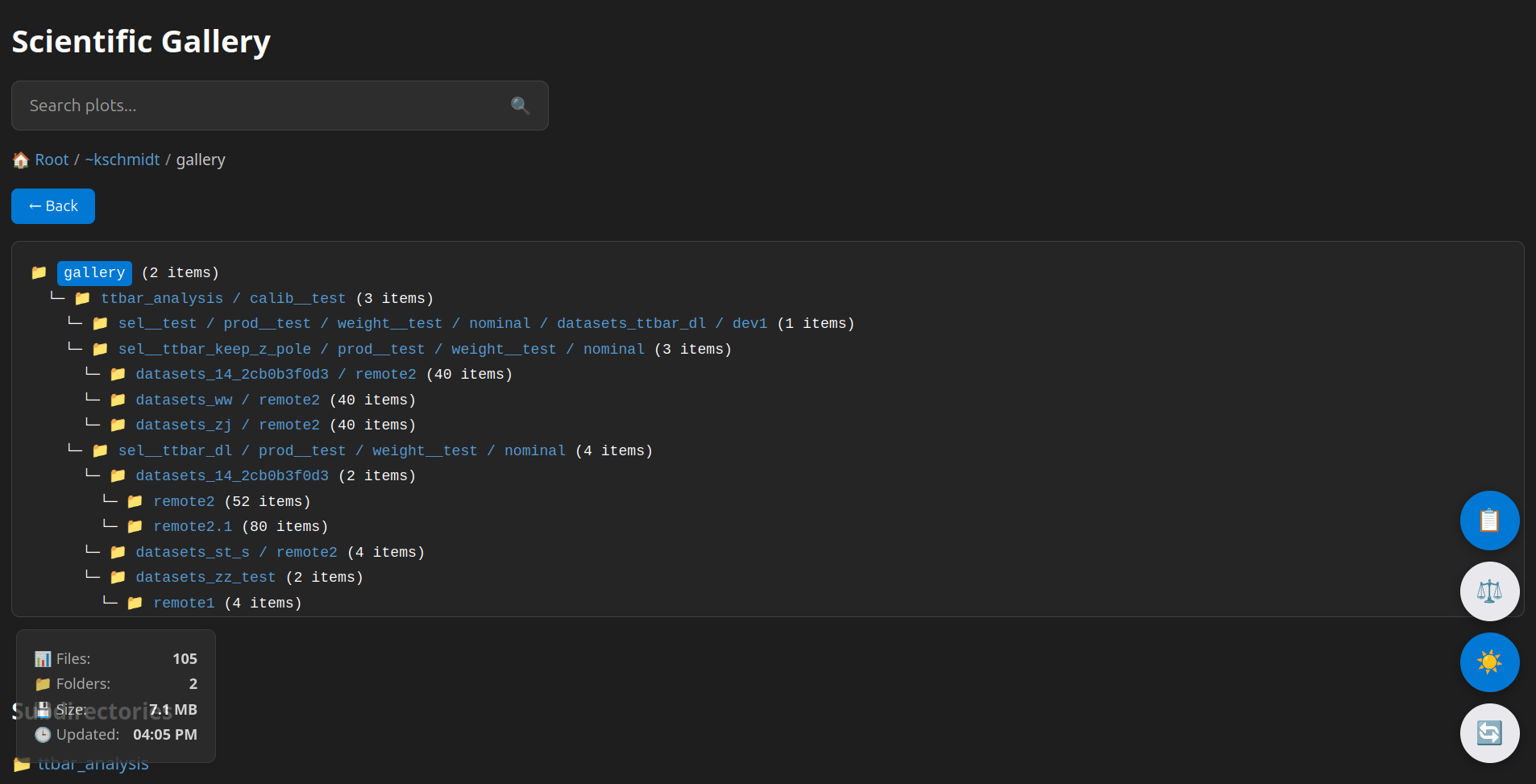Viewport: 1536px width, 784px height.
Task: Click the Files count value 105
Action: click(185, 659)
